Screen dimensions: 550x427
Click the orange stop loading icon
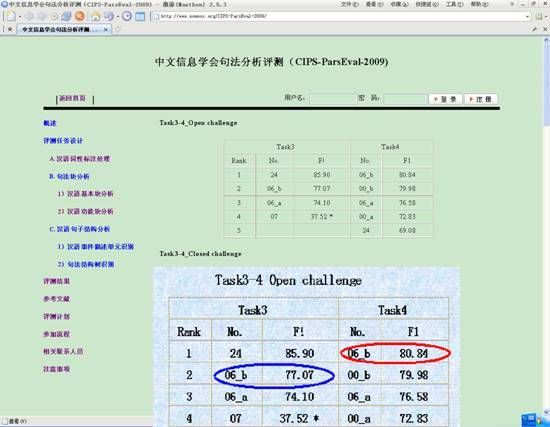click(x=80, y=16)
